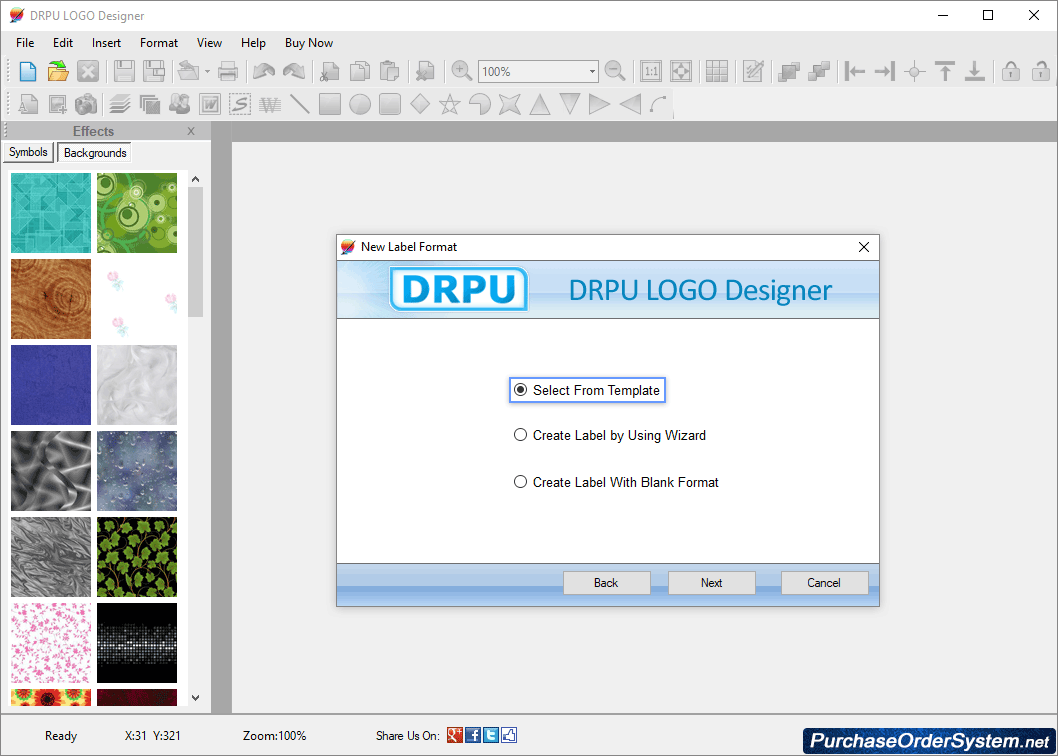
Task: Open the View menu
Action: (209, 43)
